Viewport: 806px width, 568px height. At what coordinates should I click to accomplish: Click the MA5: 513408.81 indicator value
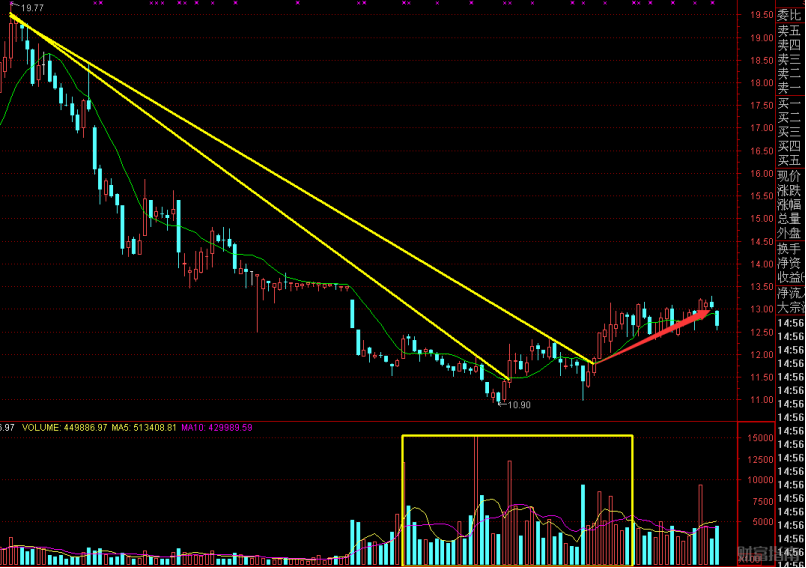[x=144, y=428]
